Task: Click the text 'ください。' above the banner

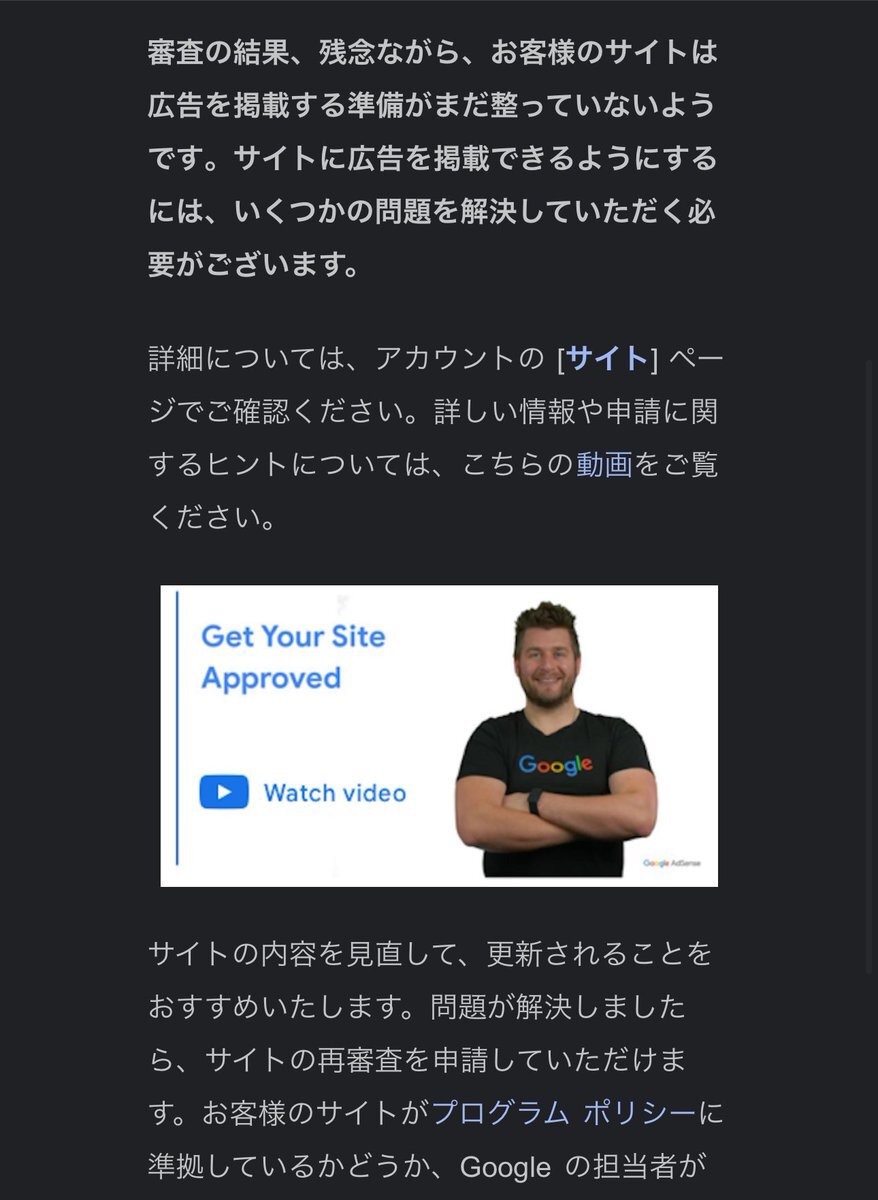Action: (212, 517)
